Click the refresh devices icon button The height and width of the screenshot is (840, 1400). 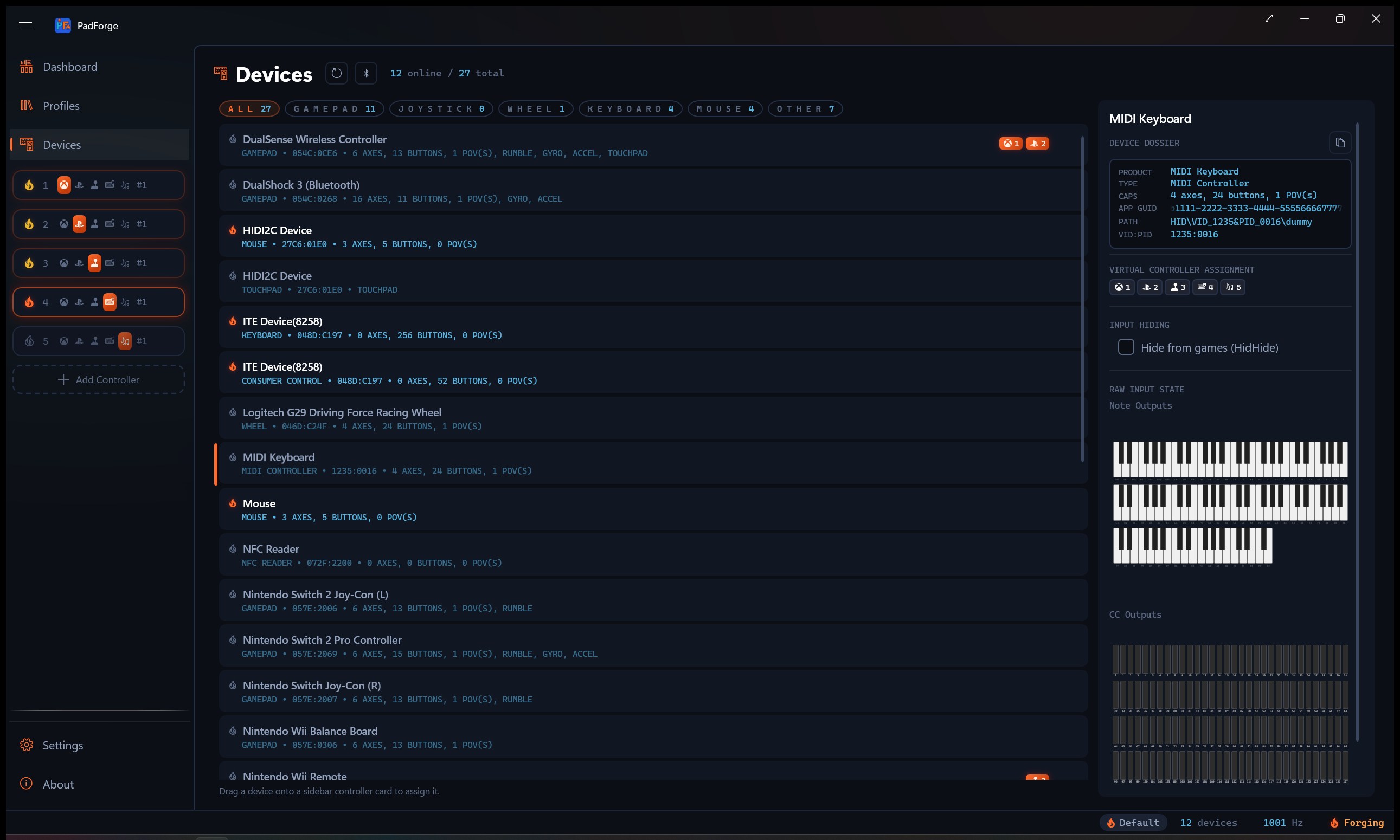click(336, 73)
